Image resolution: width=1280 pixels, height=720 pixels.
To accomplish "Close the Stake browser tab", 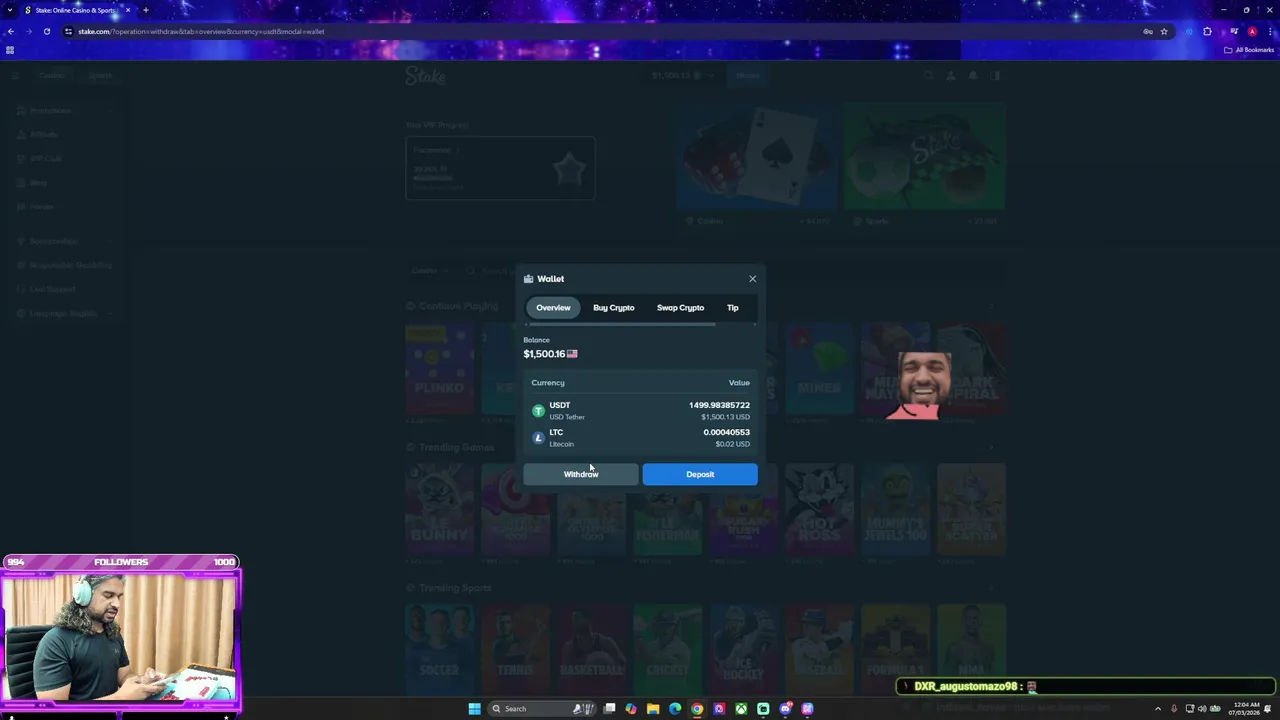I will click(x=127, y=10).
